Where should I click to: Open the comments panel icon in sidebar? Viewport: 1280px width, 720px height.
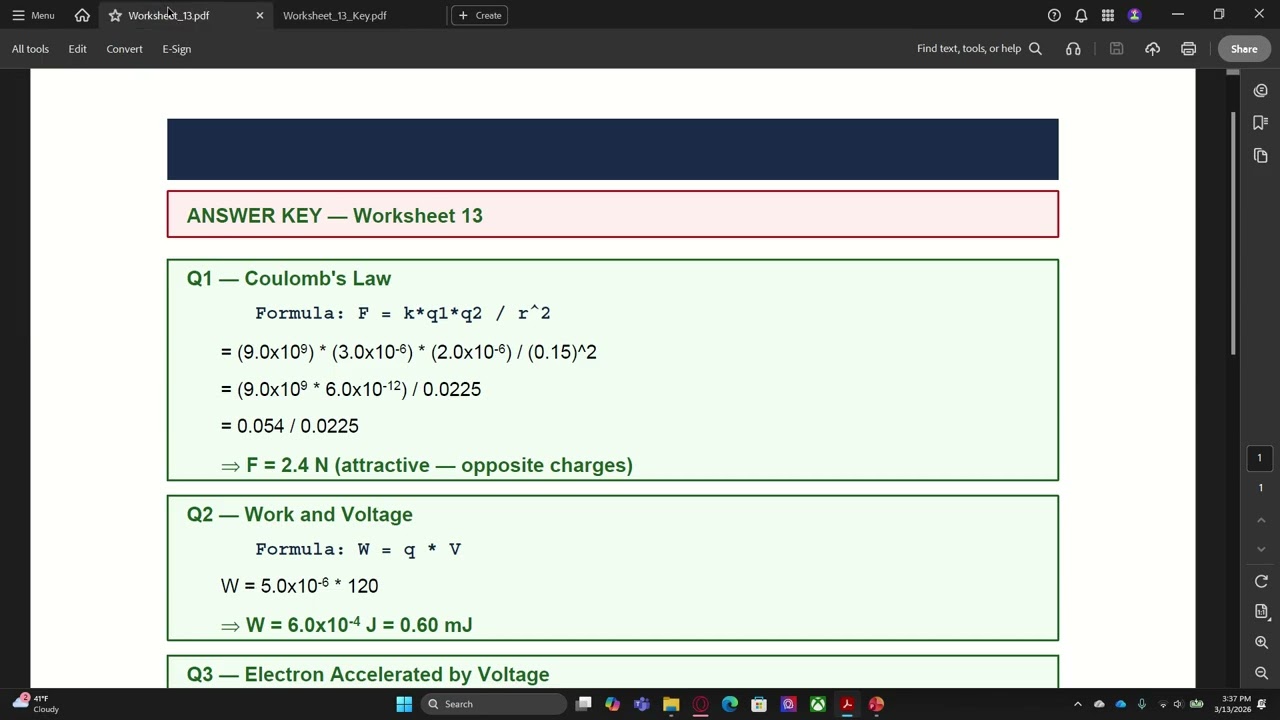click(1260, 91)
